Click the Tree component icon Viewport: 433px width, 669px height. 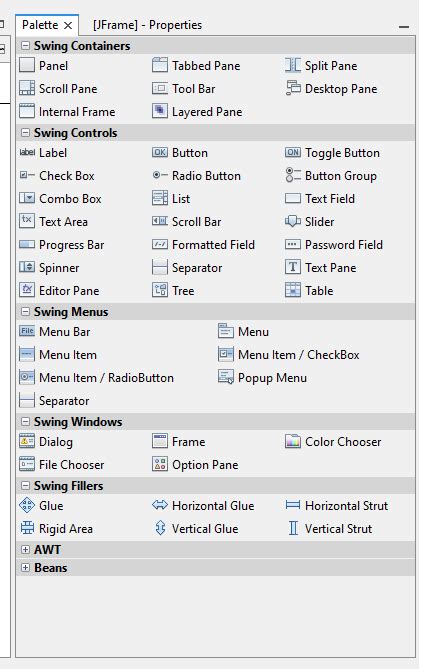pos(160,290)
